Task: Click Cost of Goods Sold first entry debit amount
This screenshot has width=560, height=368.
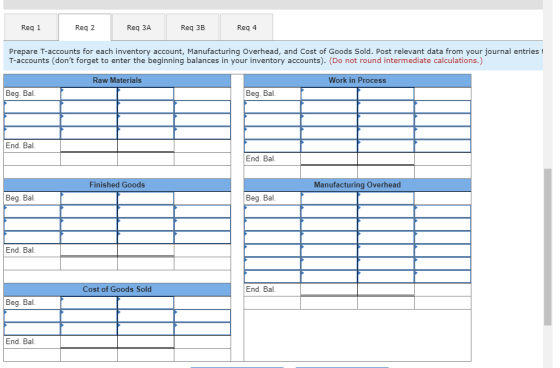Action: click(x=89, y=316)
